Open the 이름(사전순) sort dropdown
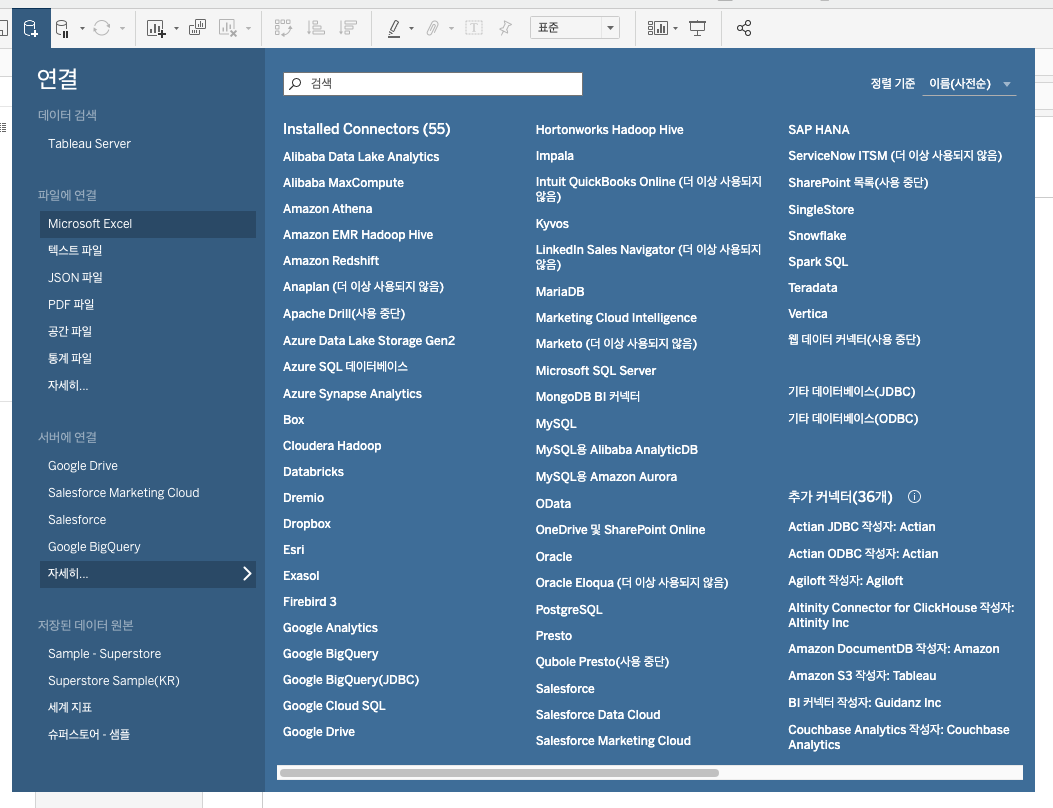 click(x=969, y=84)
